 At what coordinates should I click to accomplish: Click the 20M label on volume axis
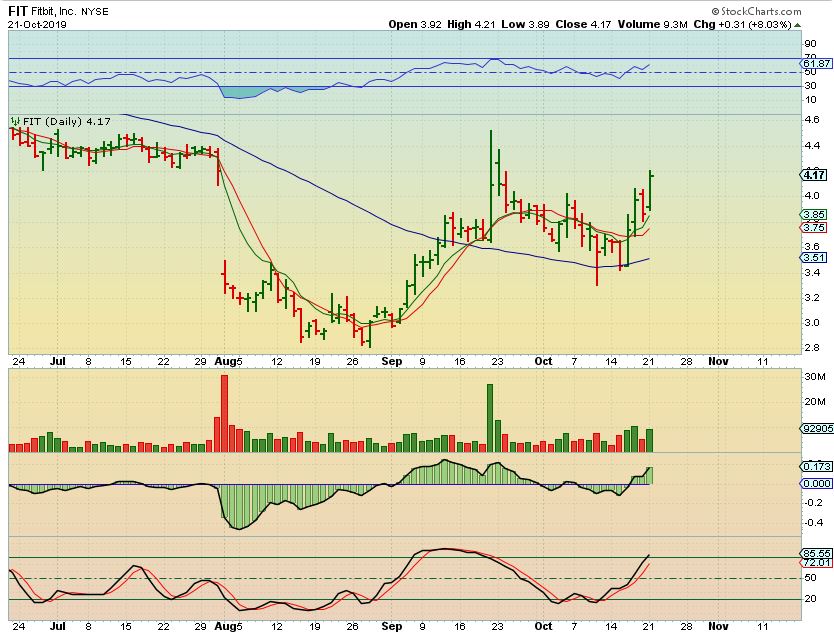click(815, 401)
